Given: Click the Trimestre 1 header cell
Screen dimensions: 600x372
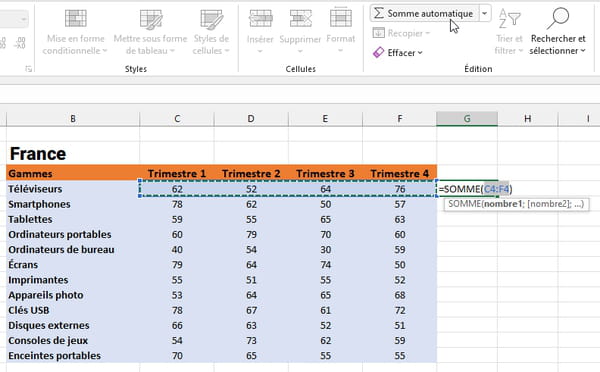Looking at the screenshot, I should coord(177,173).
